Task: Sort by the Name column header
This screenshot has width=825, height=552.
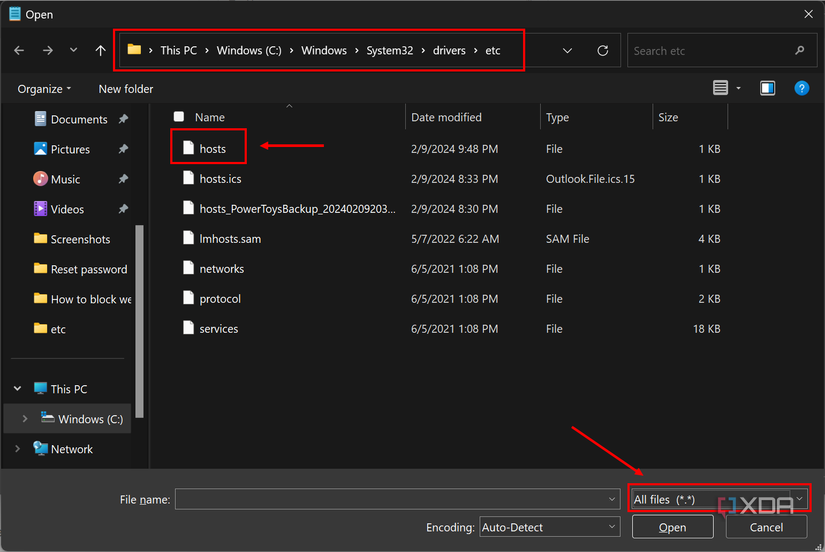Action: 209,117
